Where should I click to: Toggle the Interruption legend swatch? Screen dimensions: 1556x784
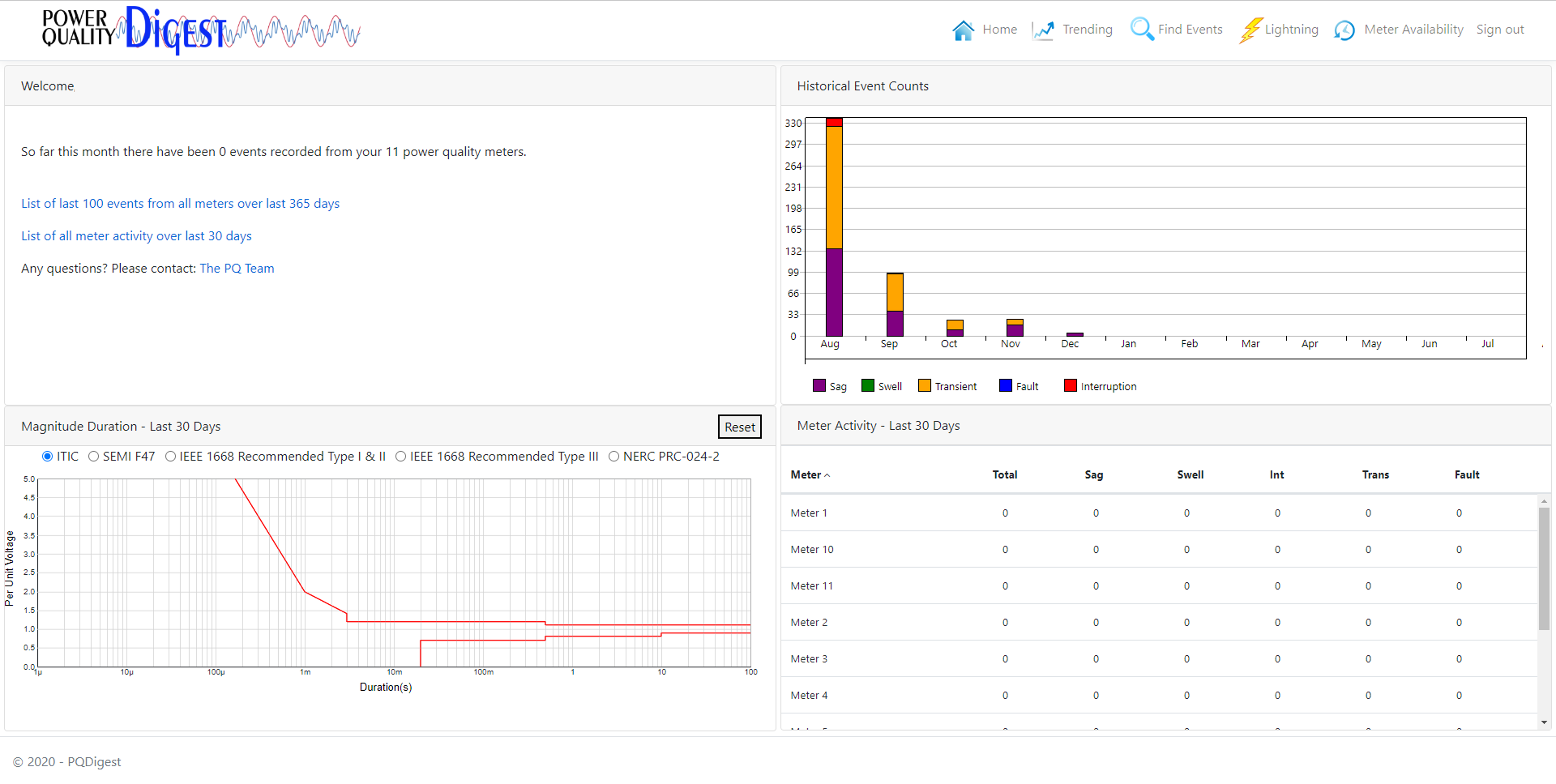[1070, 385]
